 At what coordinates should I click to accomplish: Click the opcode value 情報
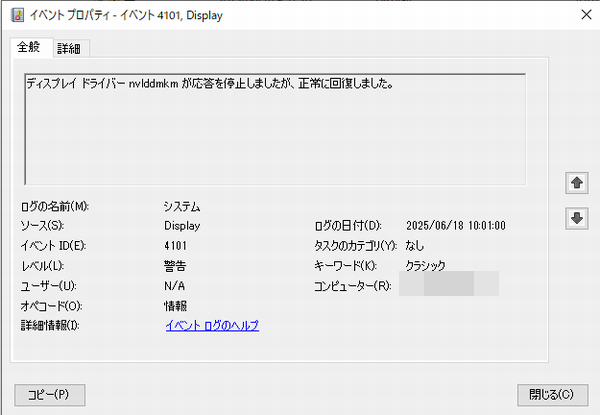pyautogui.click(x=175, y=306)
